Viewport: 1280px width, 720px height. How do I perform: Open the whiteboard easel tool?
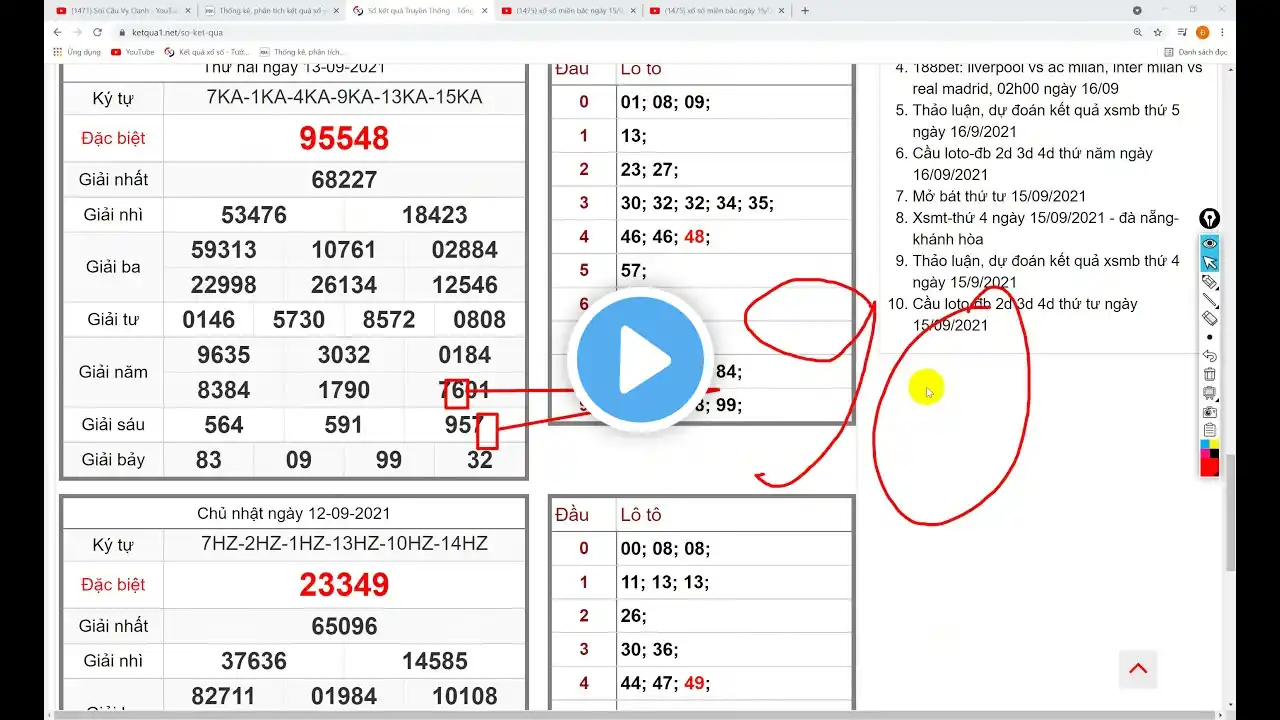(x=1210, y=393)
